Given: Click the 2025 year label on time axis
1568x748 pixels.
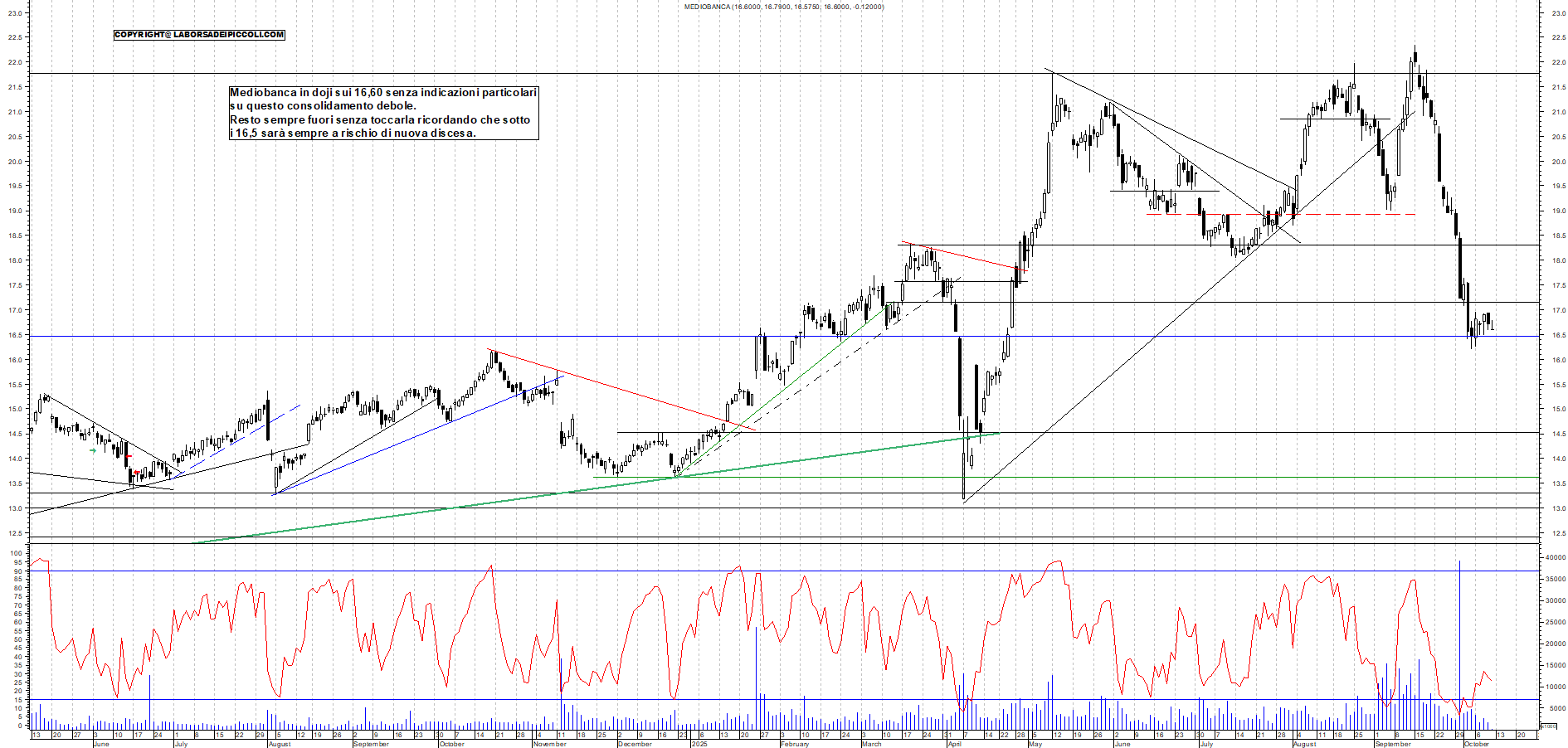Looking at the screenshot, I should pyautogui.click(x=699, y=744).
